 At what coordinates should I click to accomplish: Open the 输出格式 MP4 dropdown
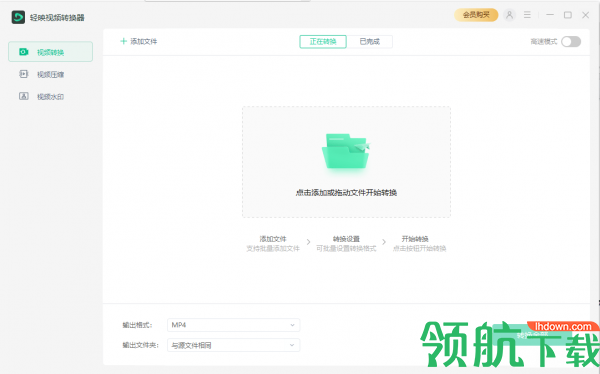[x=233, y=325]
